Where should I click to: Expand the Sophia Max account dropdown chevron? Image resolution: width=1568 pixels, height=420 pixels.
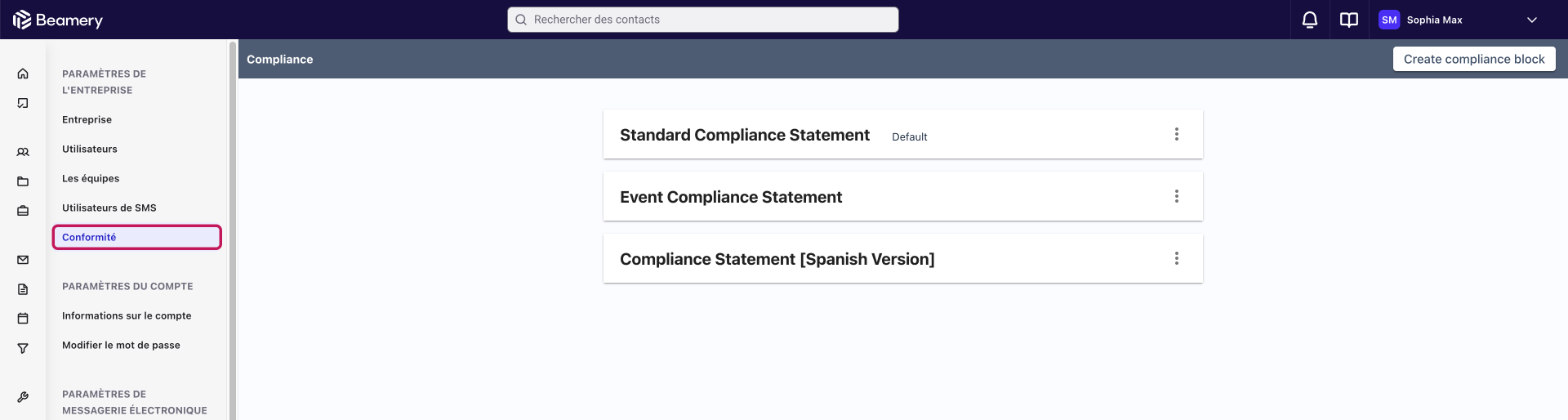pos(1531,20)
